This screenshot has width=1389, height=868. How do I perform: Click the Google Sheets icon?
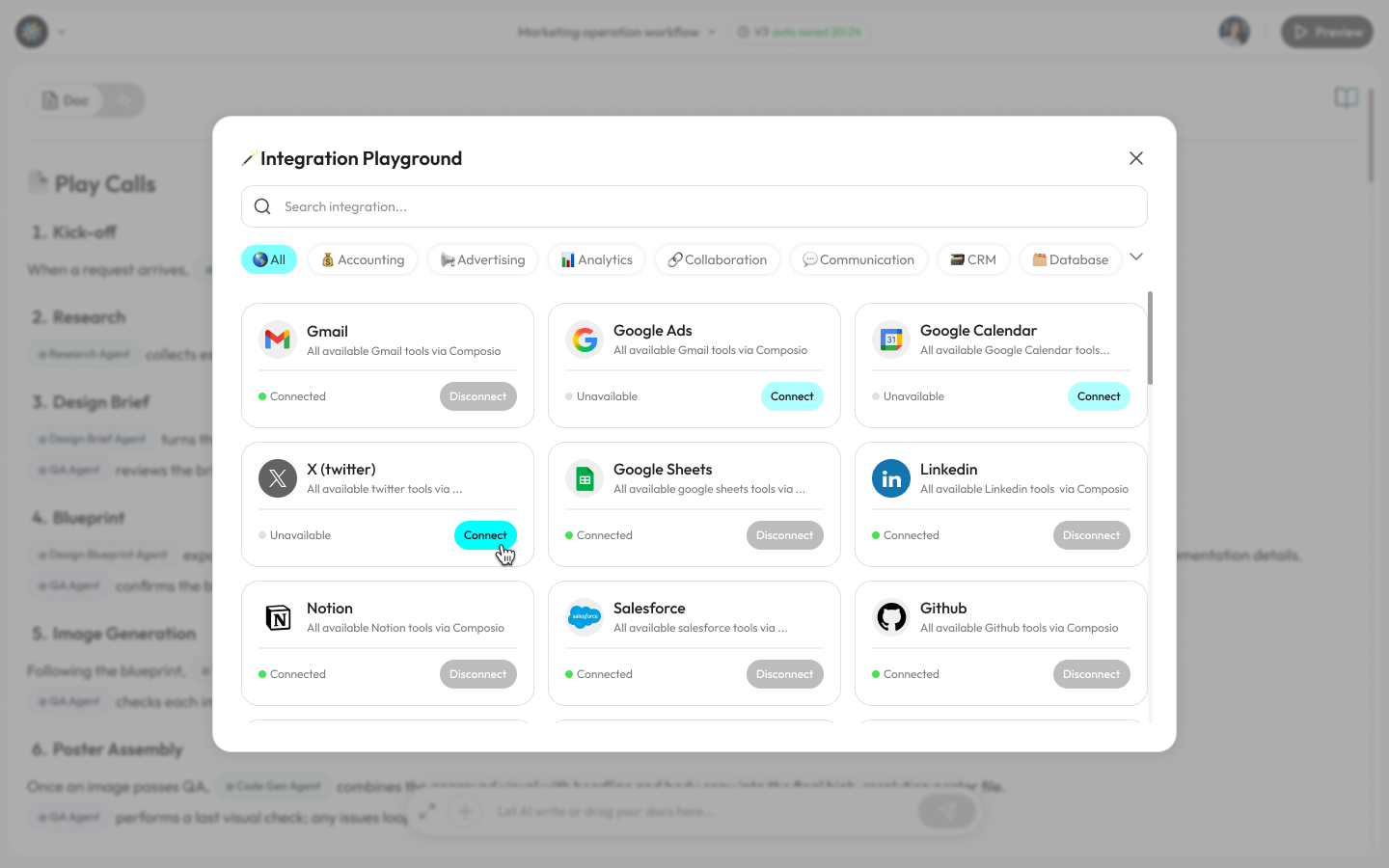(585, 478)
